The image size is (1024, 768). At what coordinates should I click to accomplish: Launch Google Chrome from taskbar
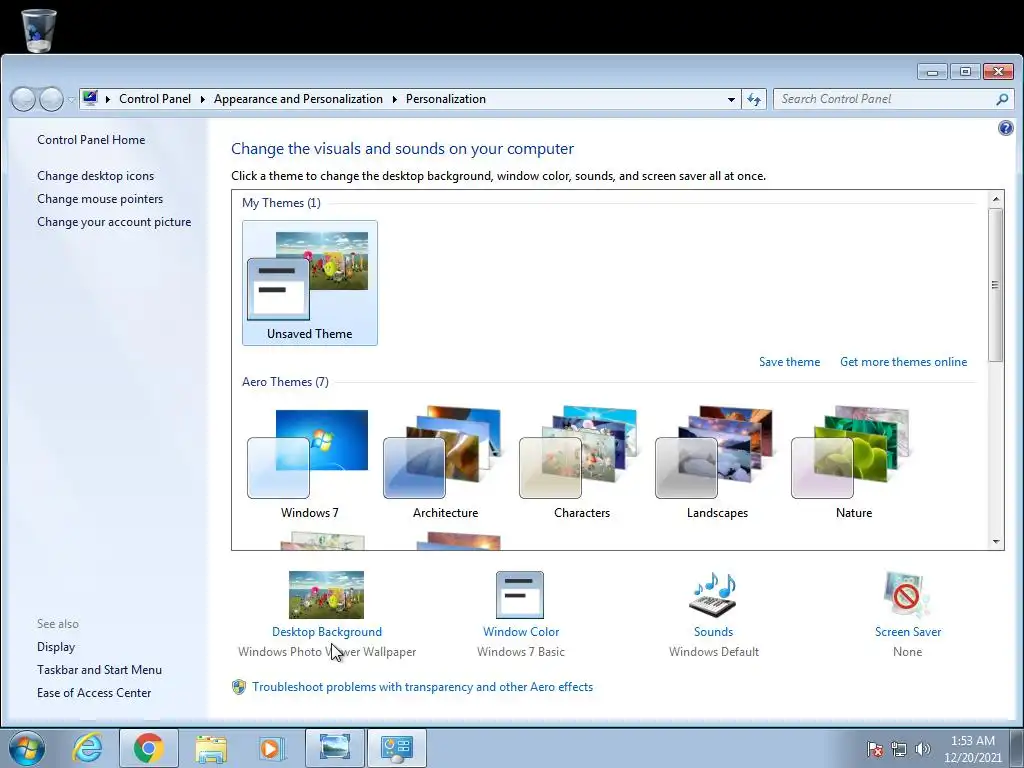tap(148, 748)
